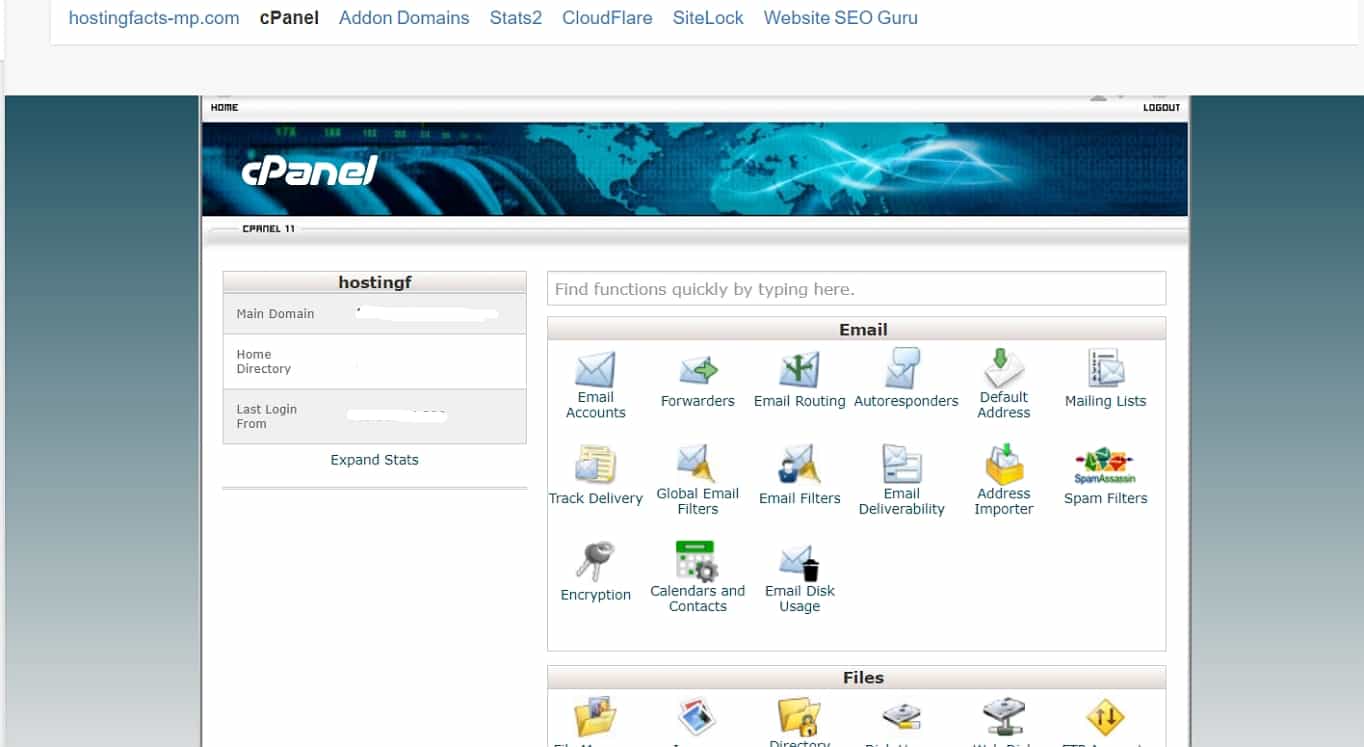Image resolution: width=1364 pixels, height=747 pixels.
Task: Switch to the SiteLock tab
Action: click(x=708, y=18)
